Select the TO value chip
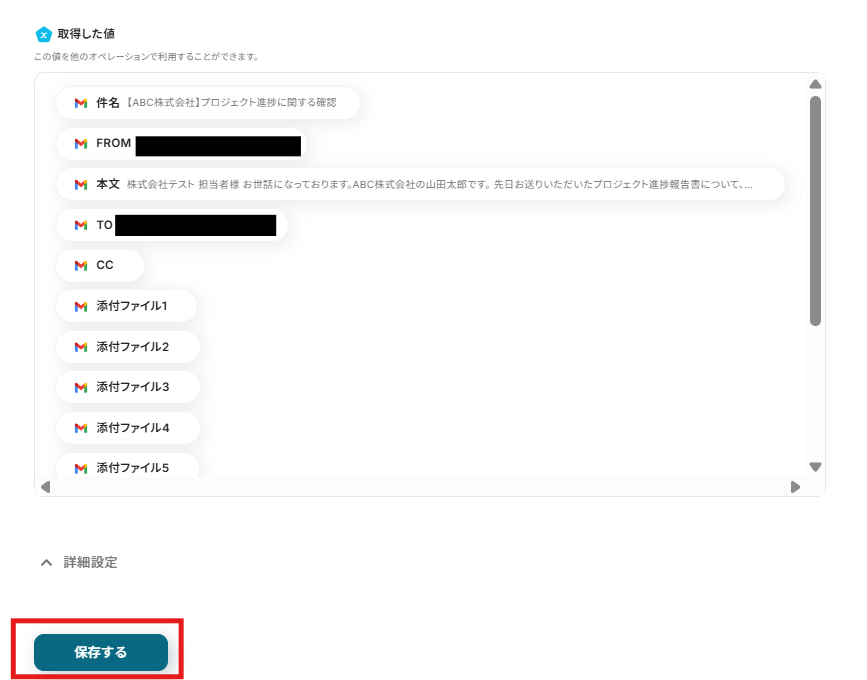The width and height of the screenshot is (867, 680). coord(171,225)
